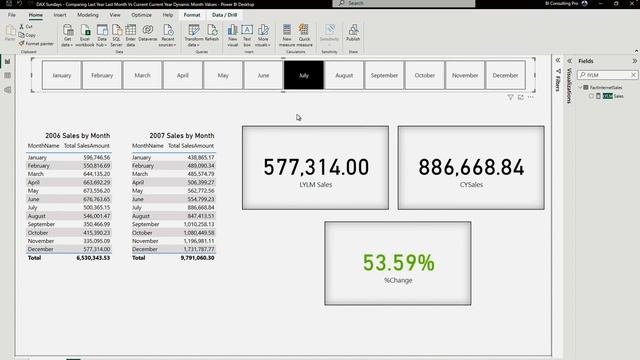Click the slicer filter icon
640x360 pixels.
[x=510, y=97]
